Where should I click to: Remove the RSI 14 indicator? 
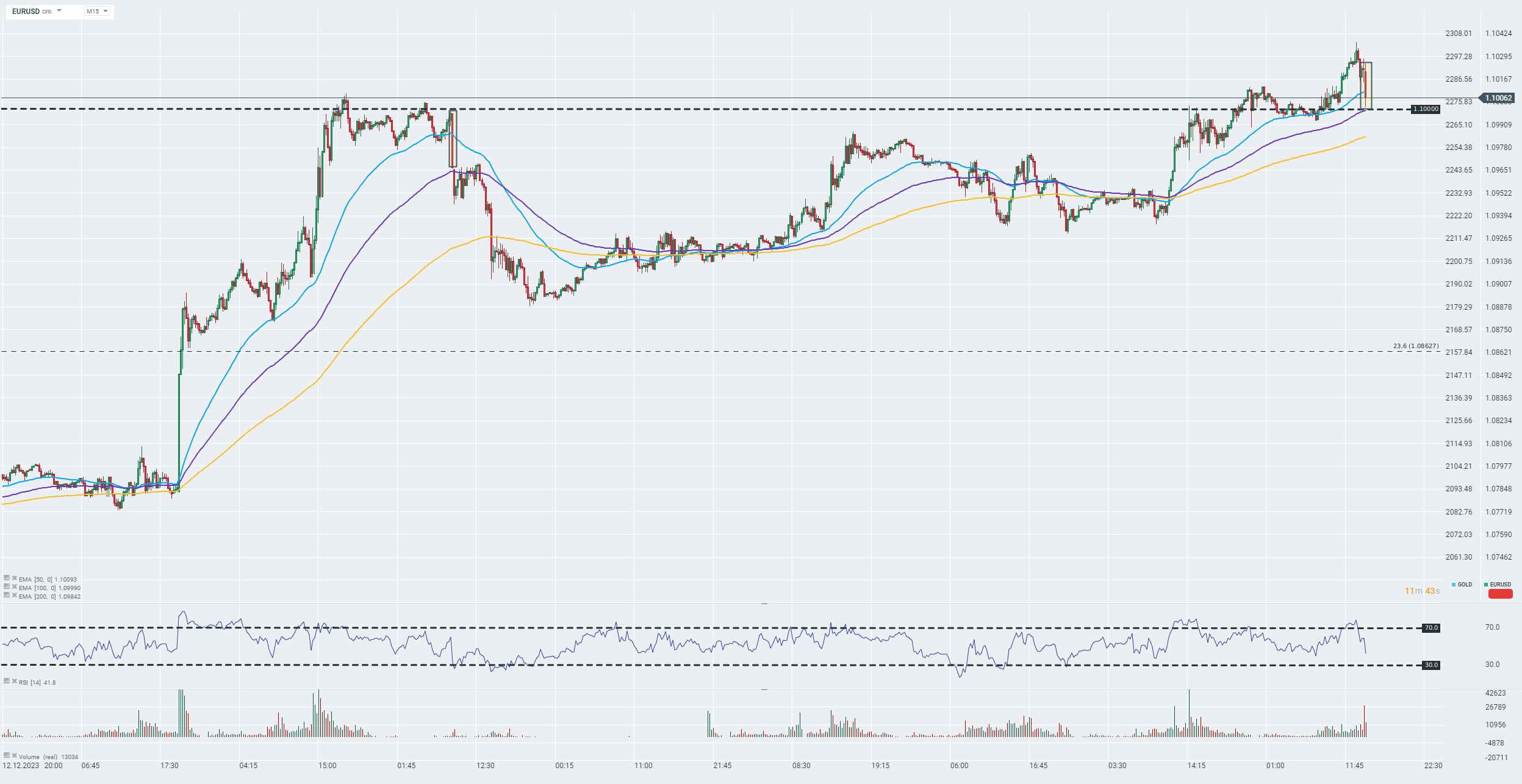14,681
